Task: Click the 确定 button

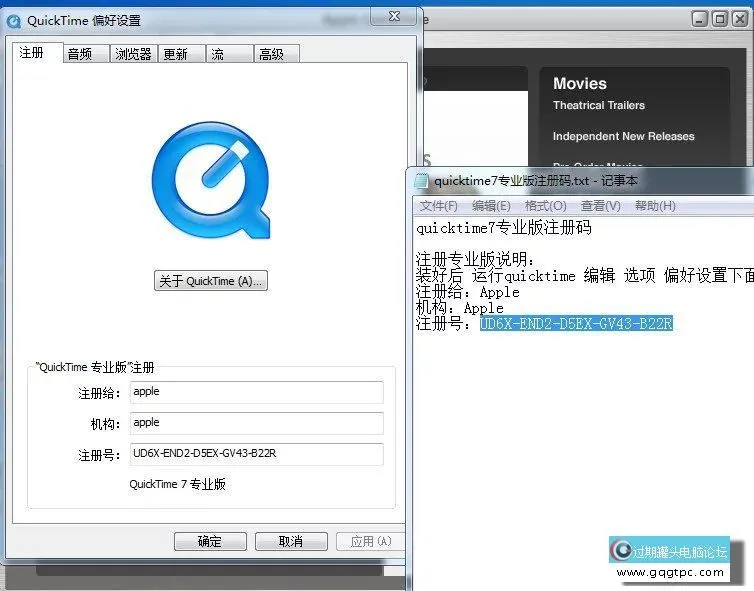Action: tap(210, 541)
